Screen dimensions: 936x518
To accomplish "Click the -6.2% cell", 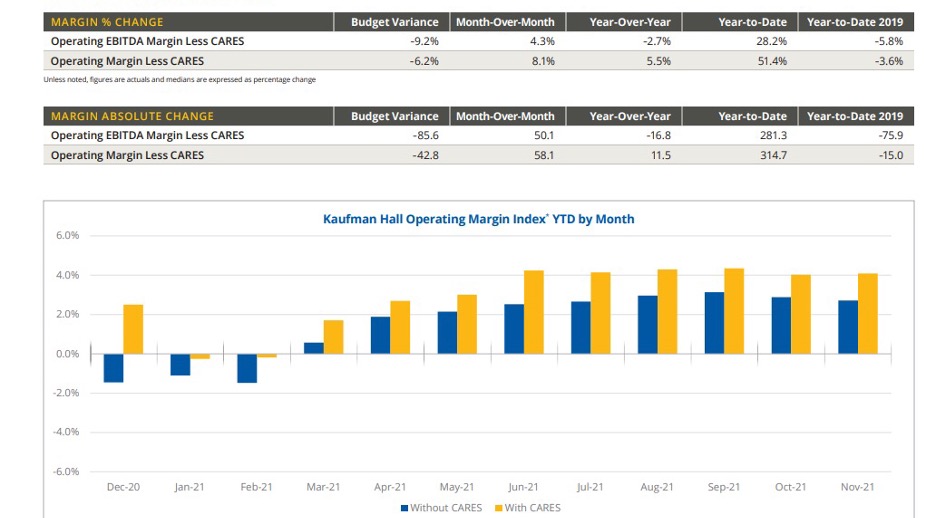I will 424,61.
